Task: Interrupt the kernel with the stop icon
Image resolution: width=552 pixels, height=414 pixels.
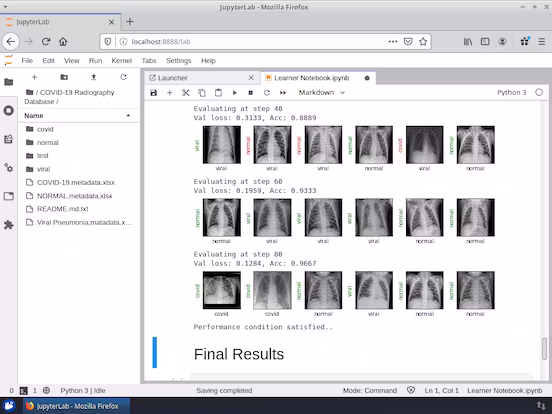Action: pyautogui.click(x=251, y=93)
